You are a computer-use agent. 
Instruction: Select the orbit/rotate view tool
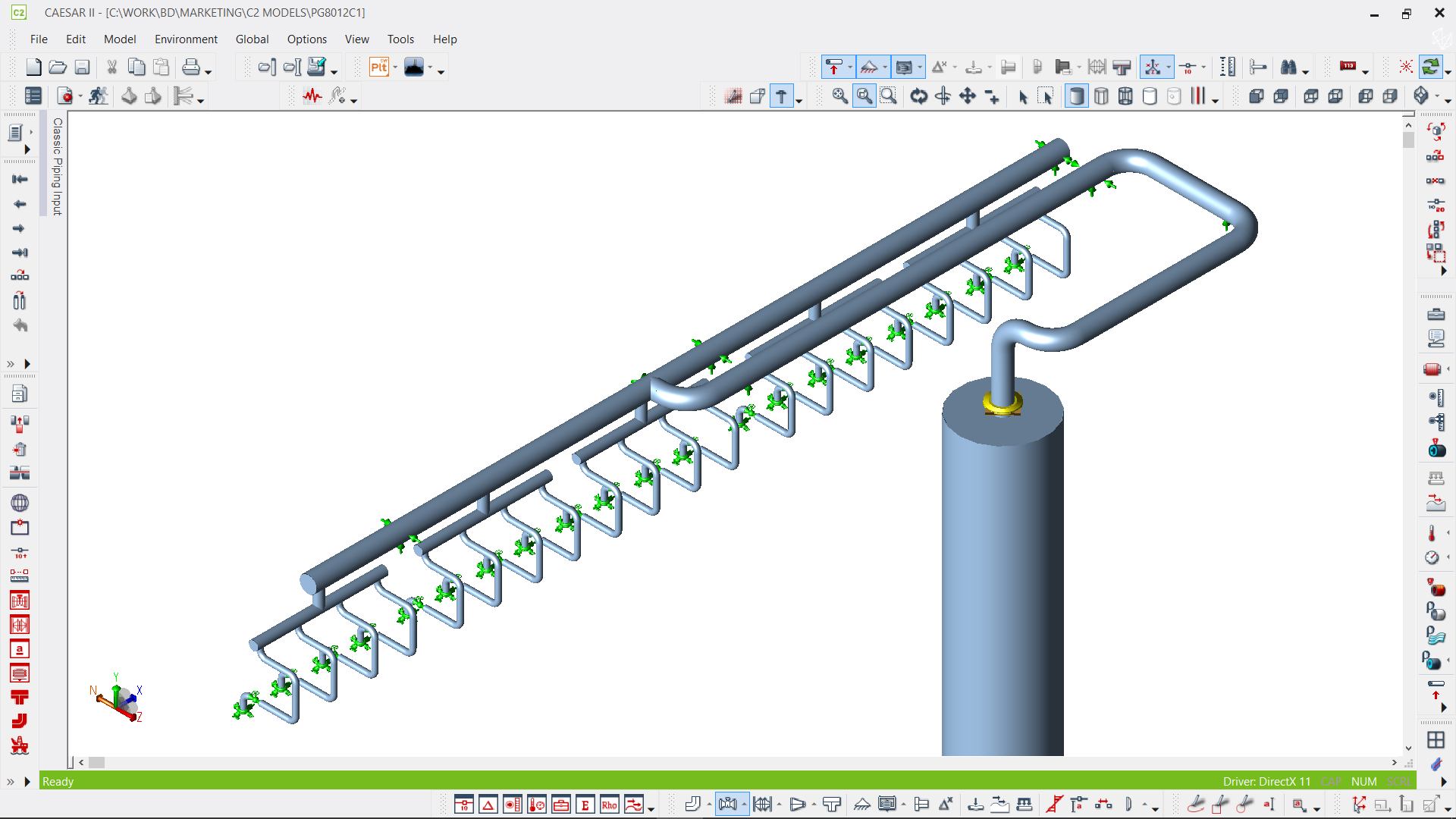[918, 96]
